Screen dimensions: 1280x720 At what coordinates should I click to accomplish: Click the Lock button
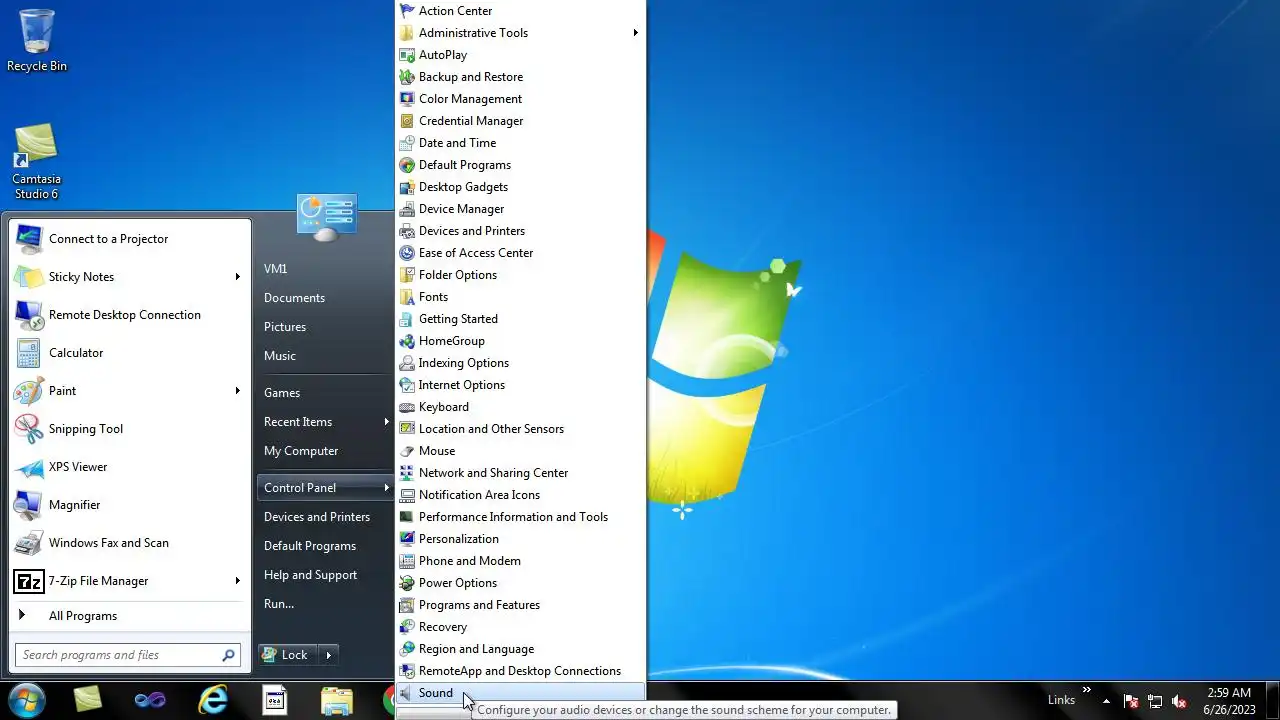click(287, 655)
